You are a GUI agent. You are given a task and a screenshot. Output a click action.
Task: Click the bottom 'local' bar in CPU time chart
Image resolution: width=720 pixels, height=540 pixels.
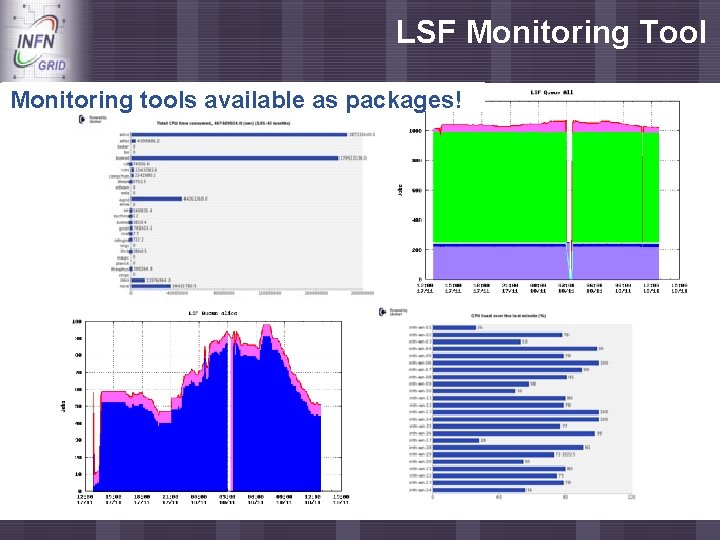click(151, 286)
